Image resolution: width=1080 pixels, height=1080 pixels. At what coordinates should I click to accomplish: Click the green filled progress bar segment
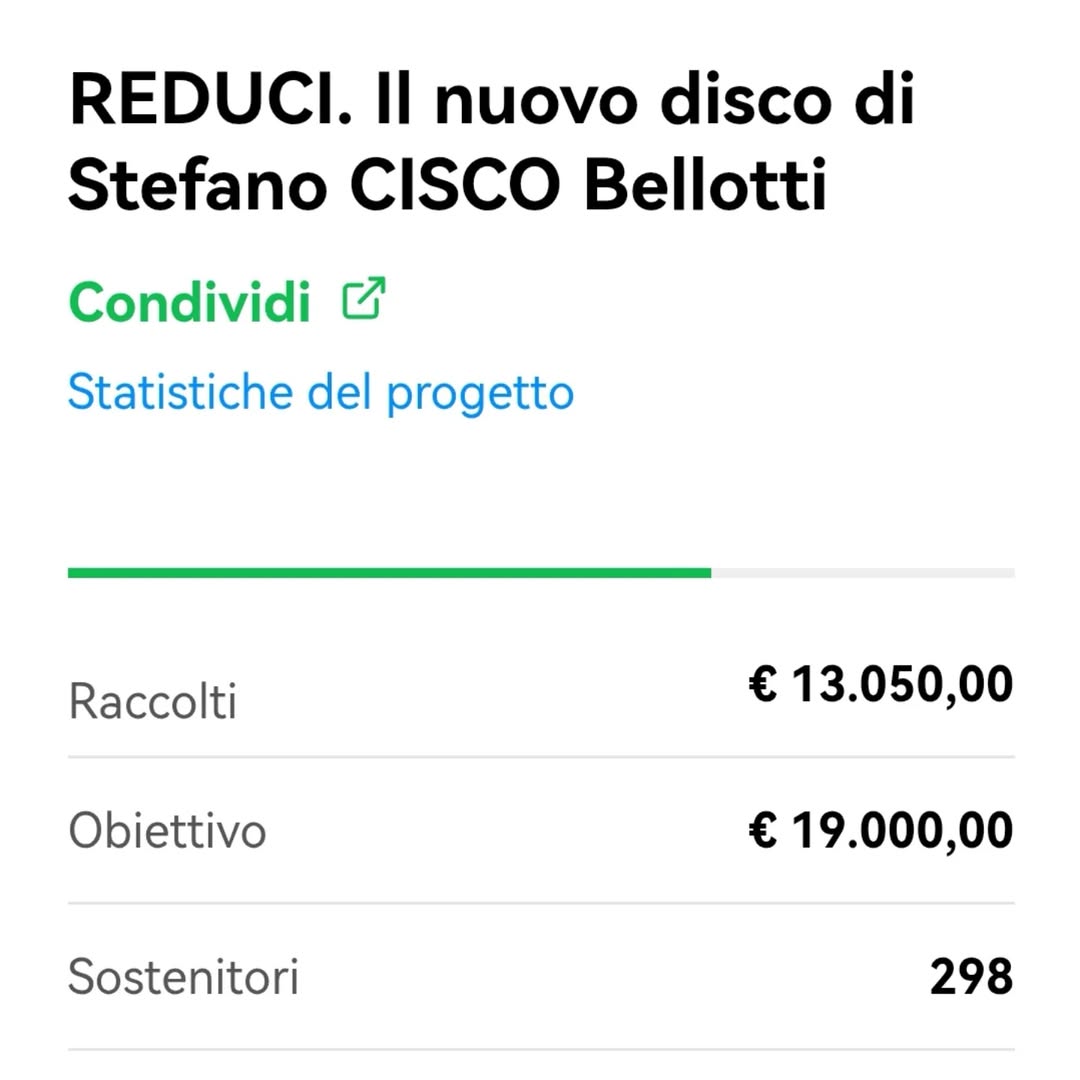[389, 573]
